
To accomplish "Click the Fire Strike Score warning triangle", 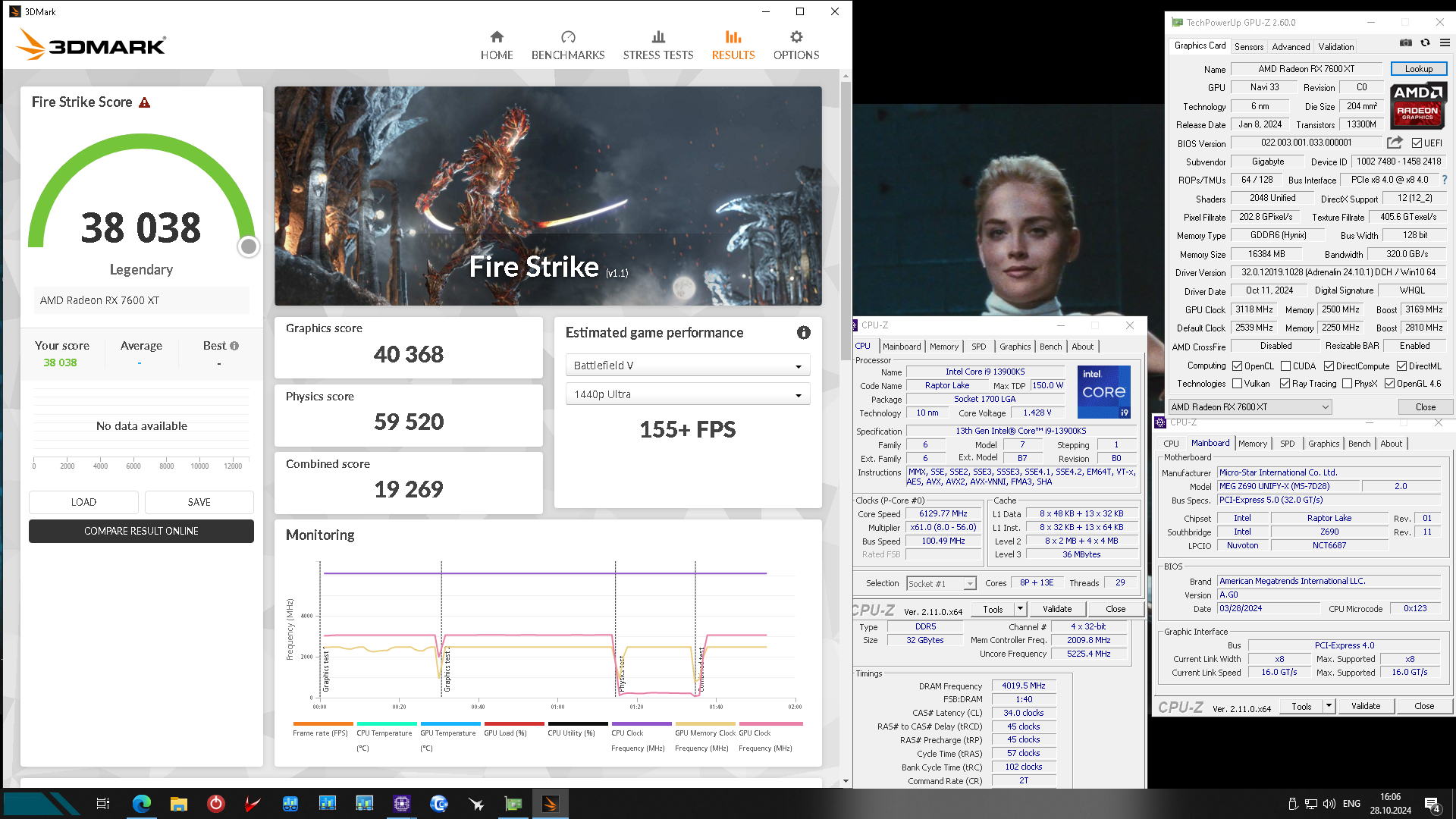I will point(145,102).
